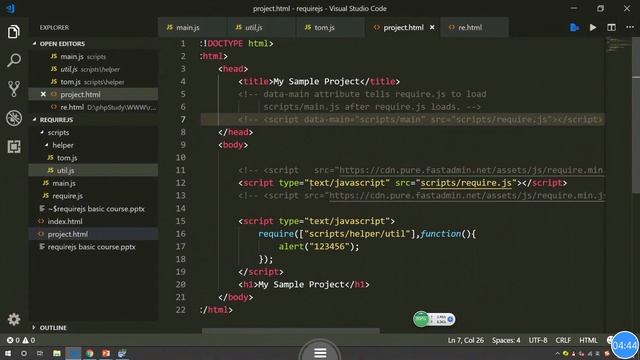This screenshot has height=360, width=640.
Task: Open the editor More Actions ellipsis
Action: [x=630, y=27]
